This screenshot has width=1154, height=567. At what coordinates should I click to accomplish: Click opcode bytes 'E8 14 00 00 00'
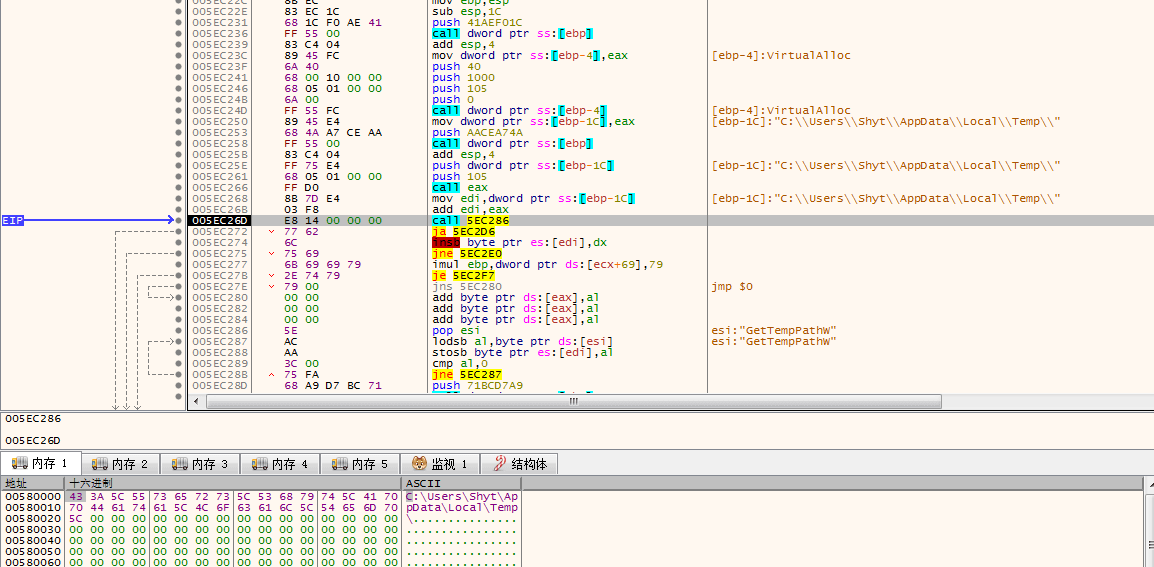point(333,220)
